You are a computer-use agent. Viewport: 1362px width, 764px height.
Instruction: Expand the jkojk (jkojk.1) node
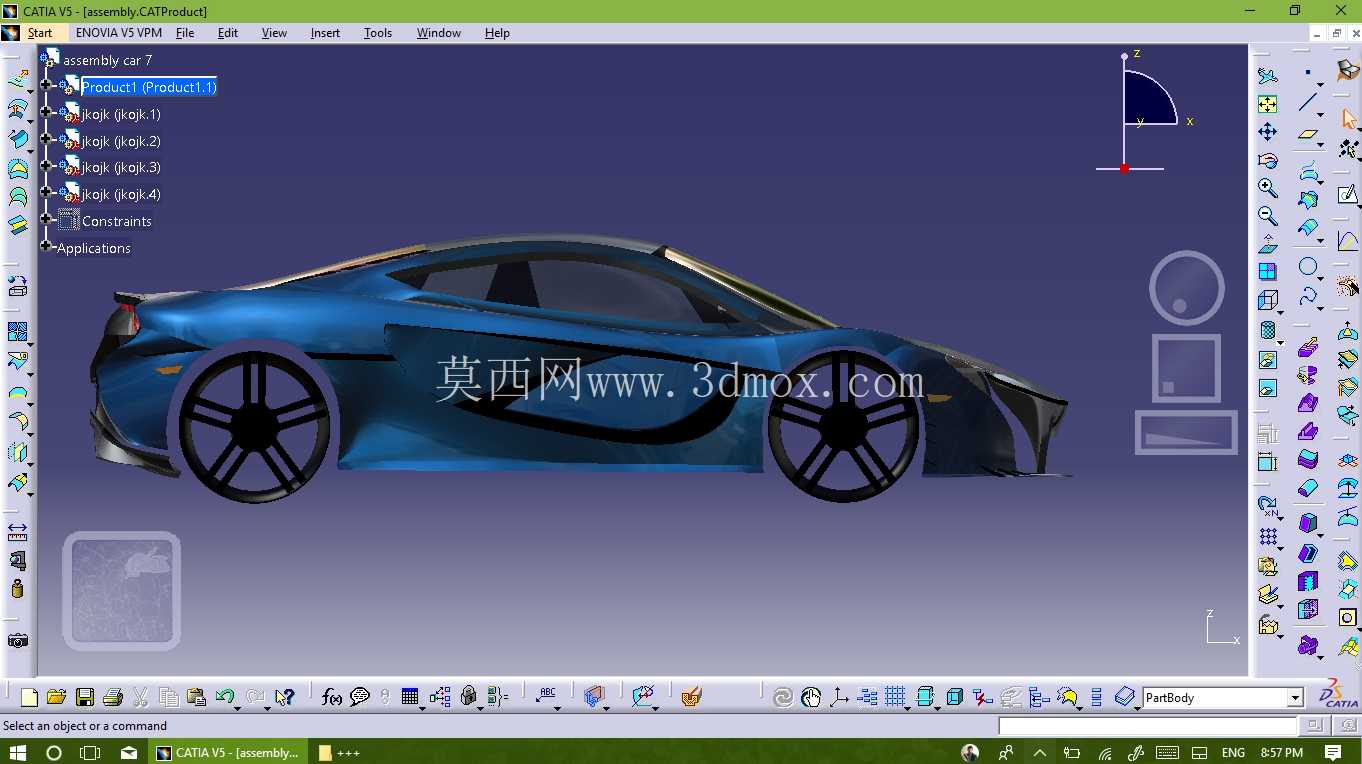point(46,113)
